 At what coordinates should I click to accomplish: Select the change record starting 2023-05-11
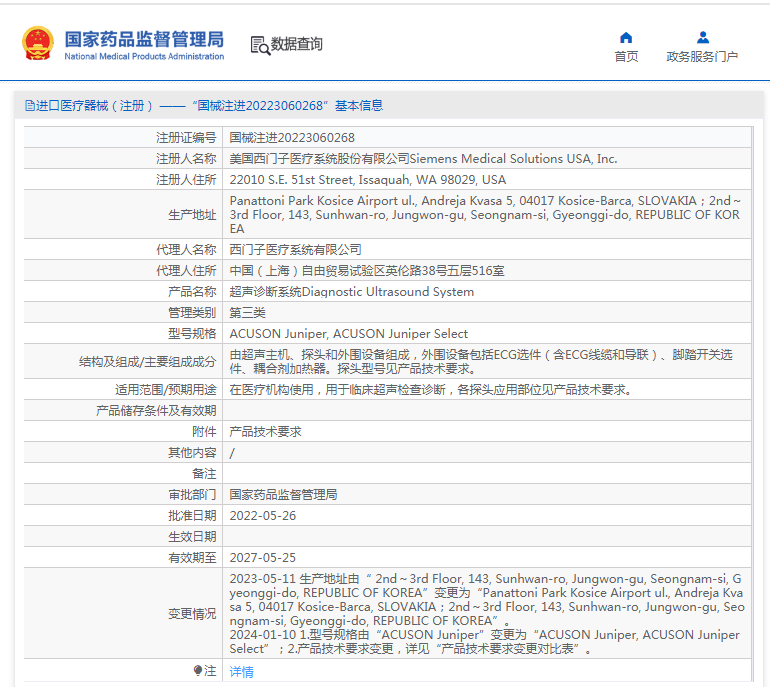point(487,613)
